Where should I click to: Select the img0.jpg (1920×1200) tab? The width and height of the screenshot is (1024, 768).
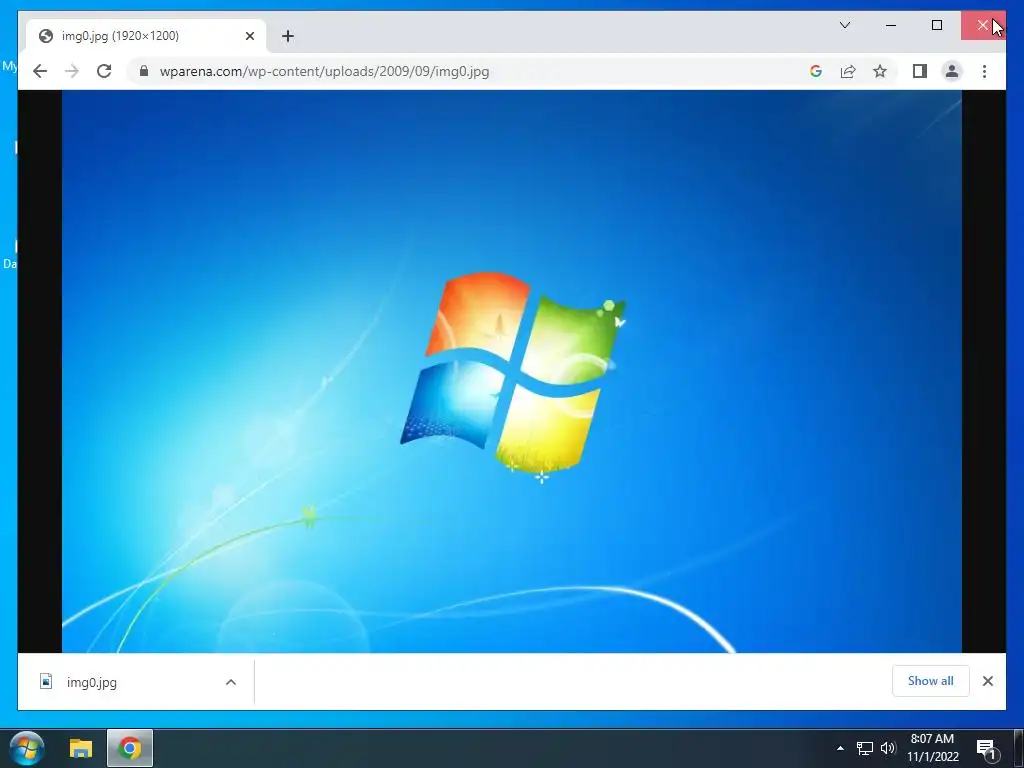coord(146,36)
